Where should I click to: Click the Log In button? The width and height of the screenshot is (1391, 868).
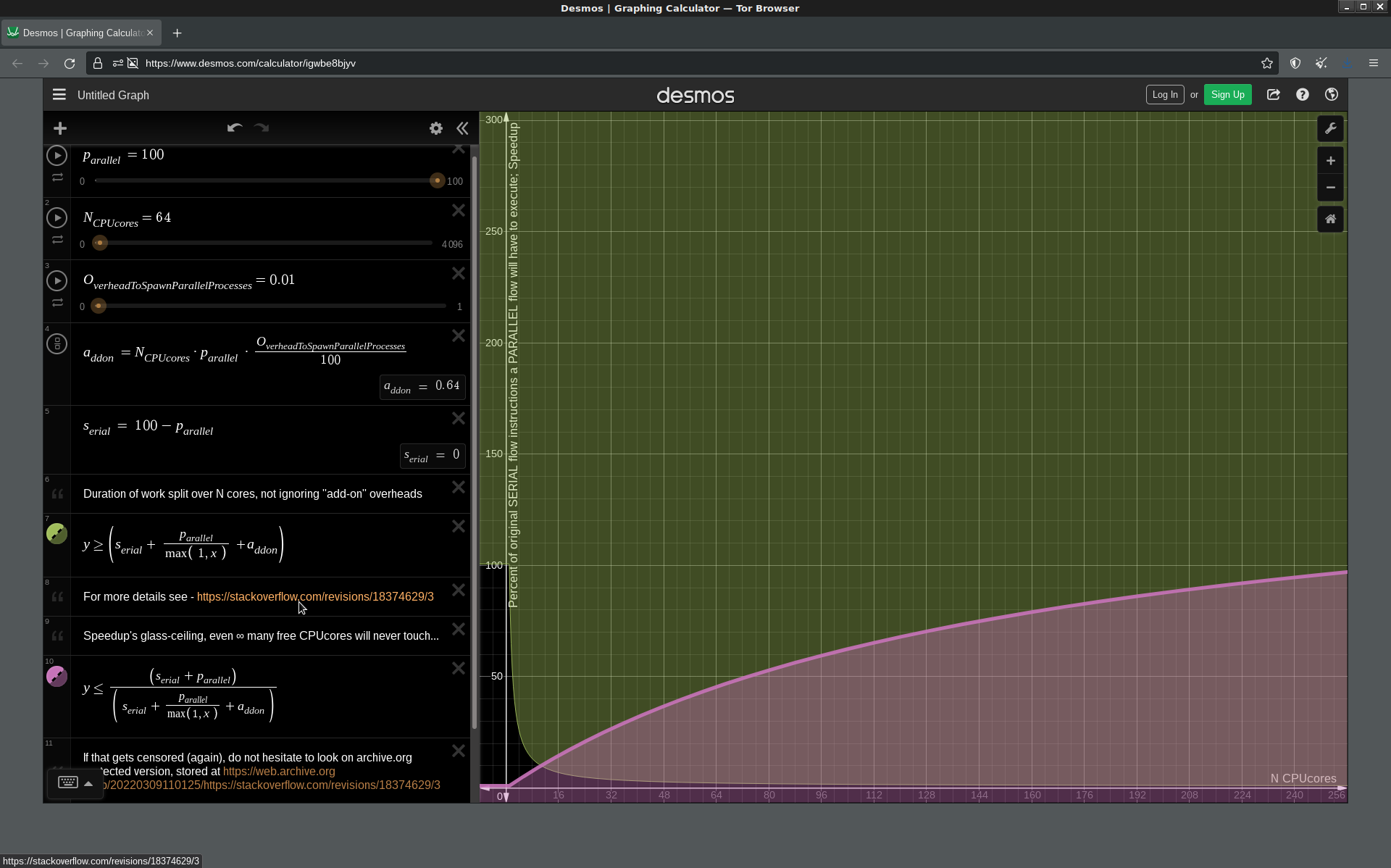(x=1165, y=95)
